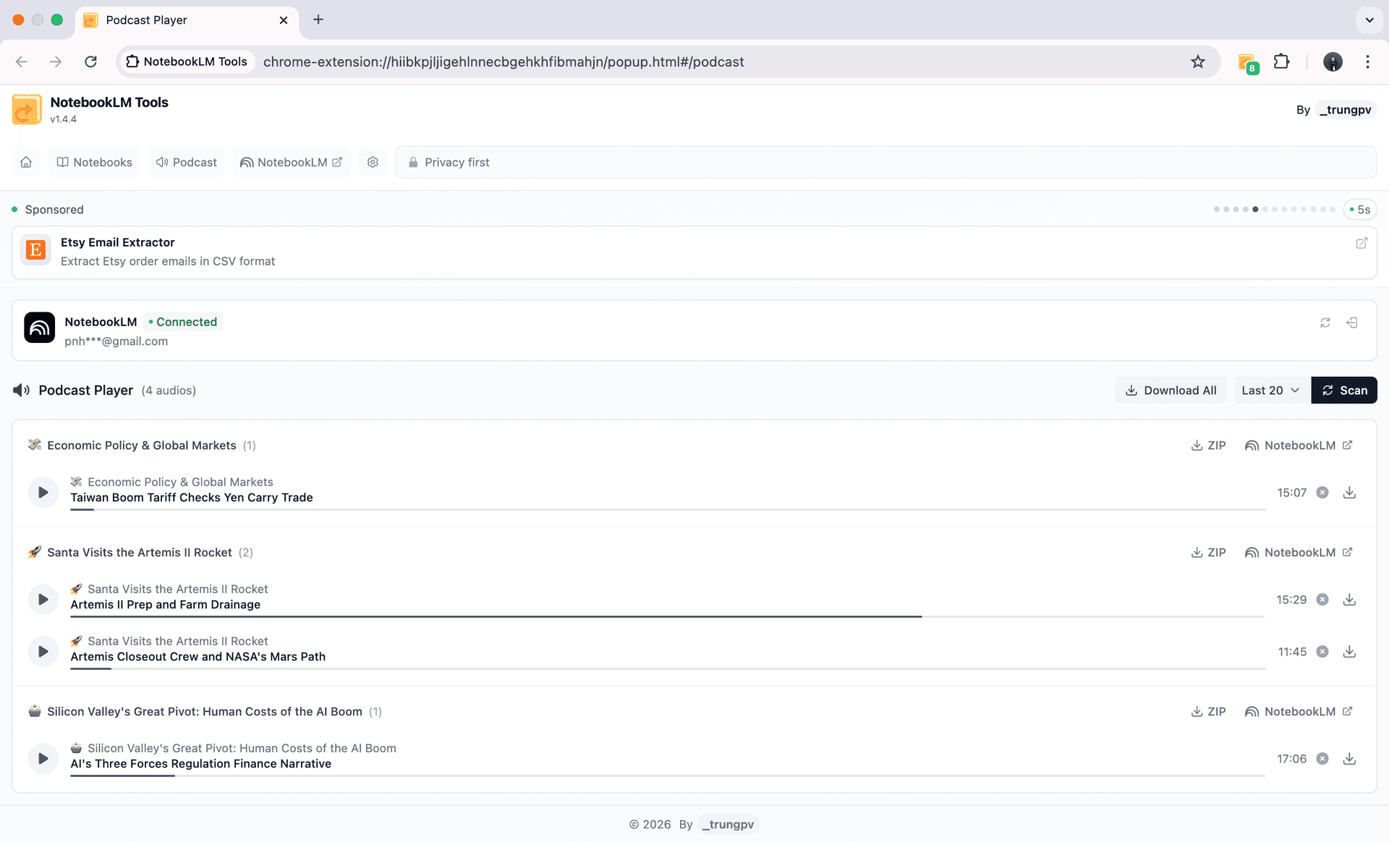
Task: Seek within Artemis II Prep progress bar
Action: coord(666,616)
